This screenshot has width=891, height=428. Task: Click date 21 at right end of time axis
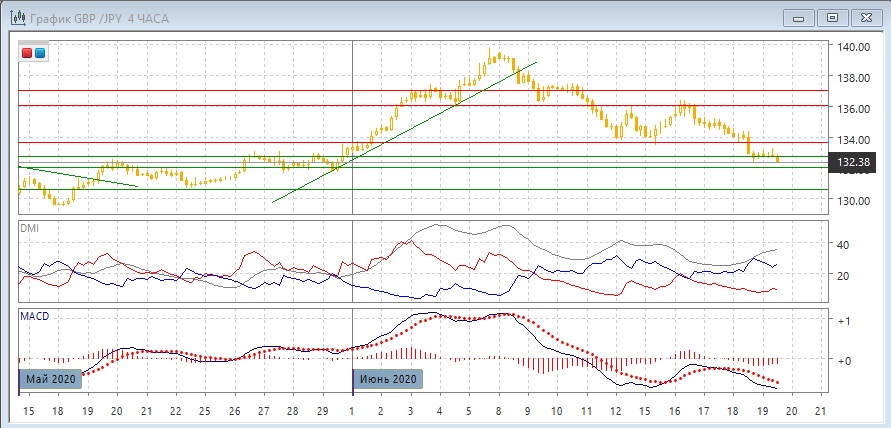(821, 412)
